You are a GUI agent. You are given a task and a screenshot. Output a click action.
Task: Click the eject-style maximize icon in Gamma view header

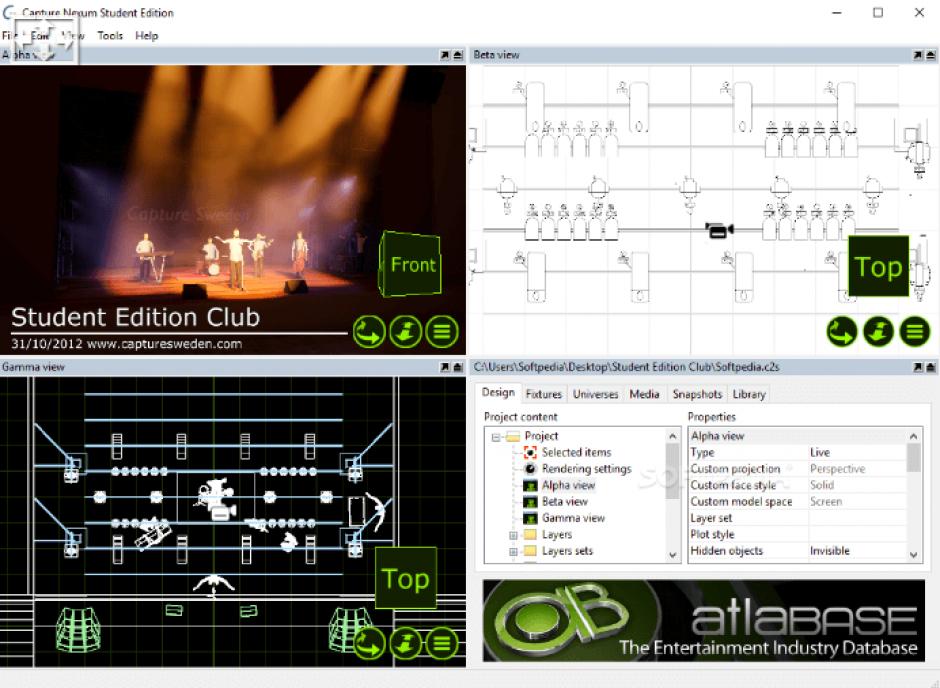point(458,367)
